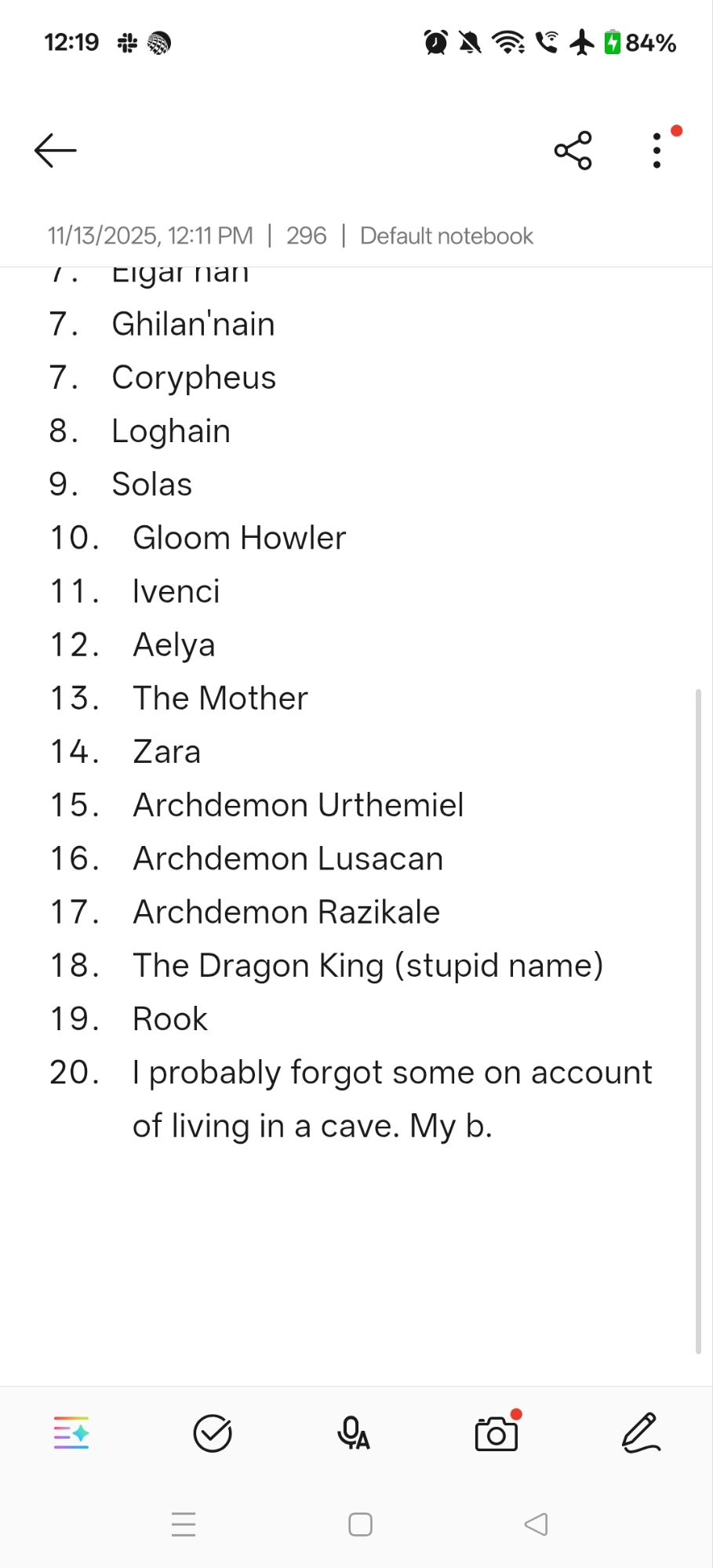Open the camera to add a photo
Viewport: 713px width, 1568px height.
(497, 1433)
